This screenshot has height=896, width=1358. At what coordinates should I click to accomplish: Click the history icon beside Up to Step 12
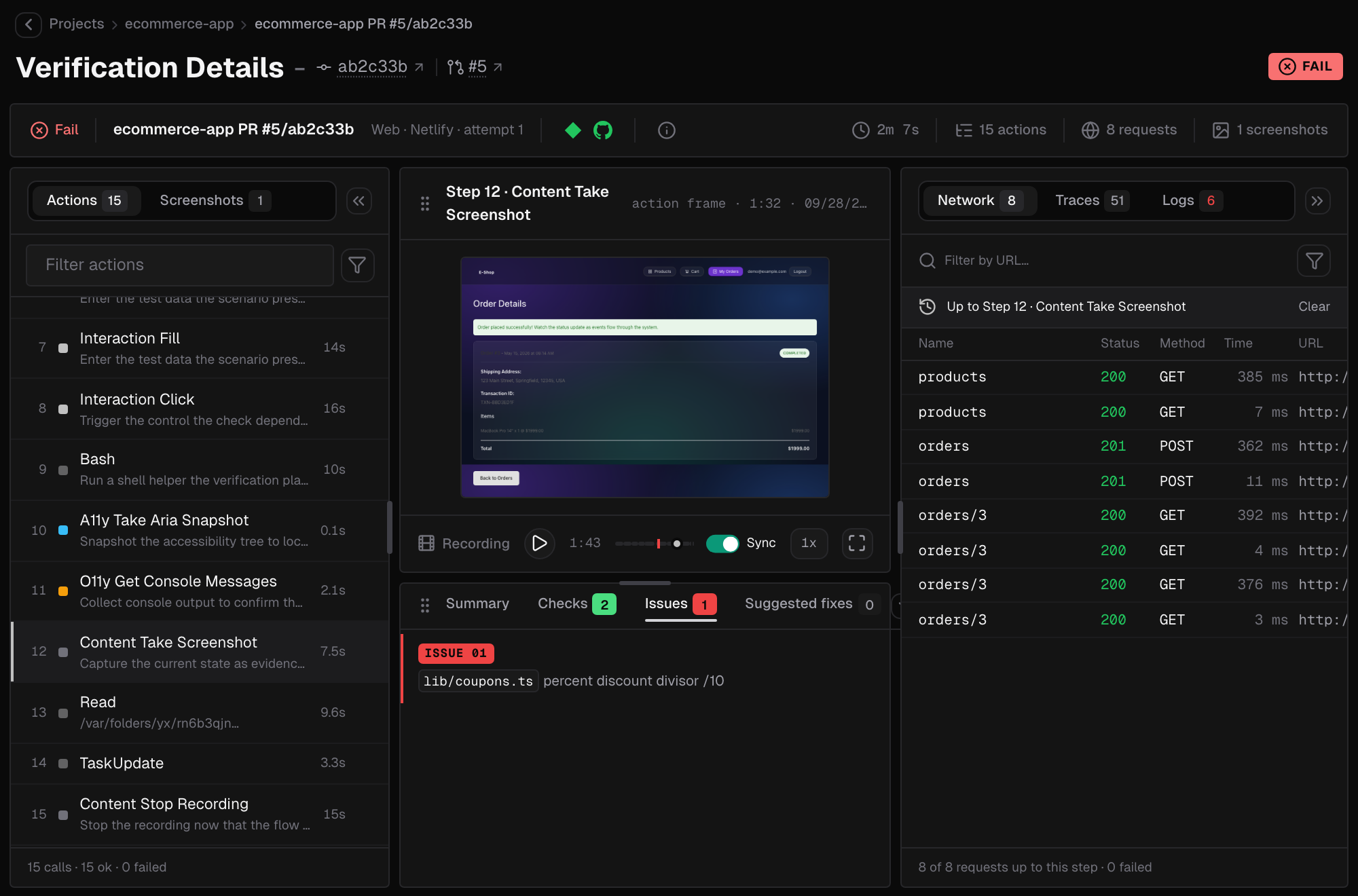928,307
